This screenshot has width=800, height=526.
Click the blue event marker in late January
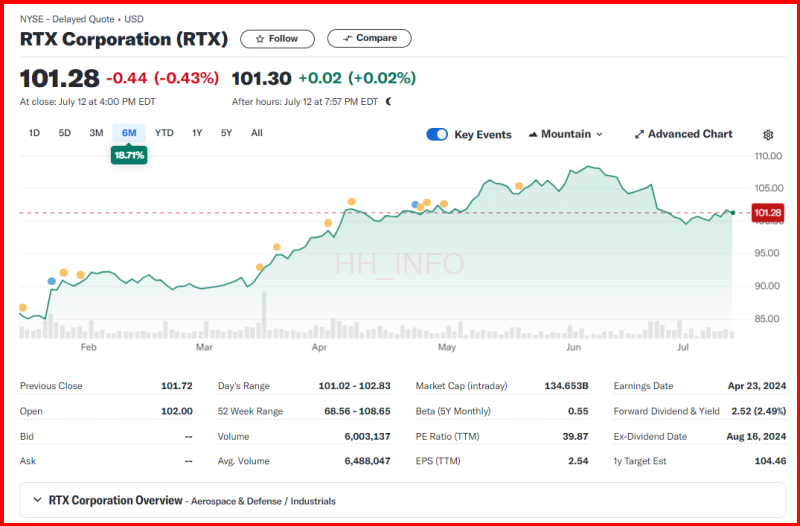[52, 281]
